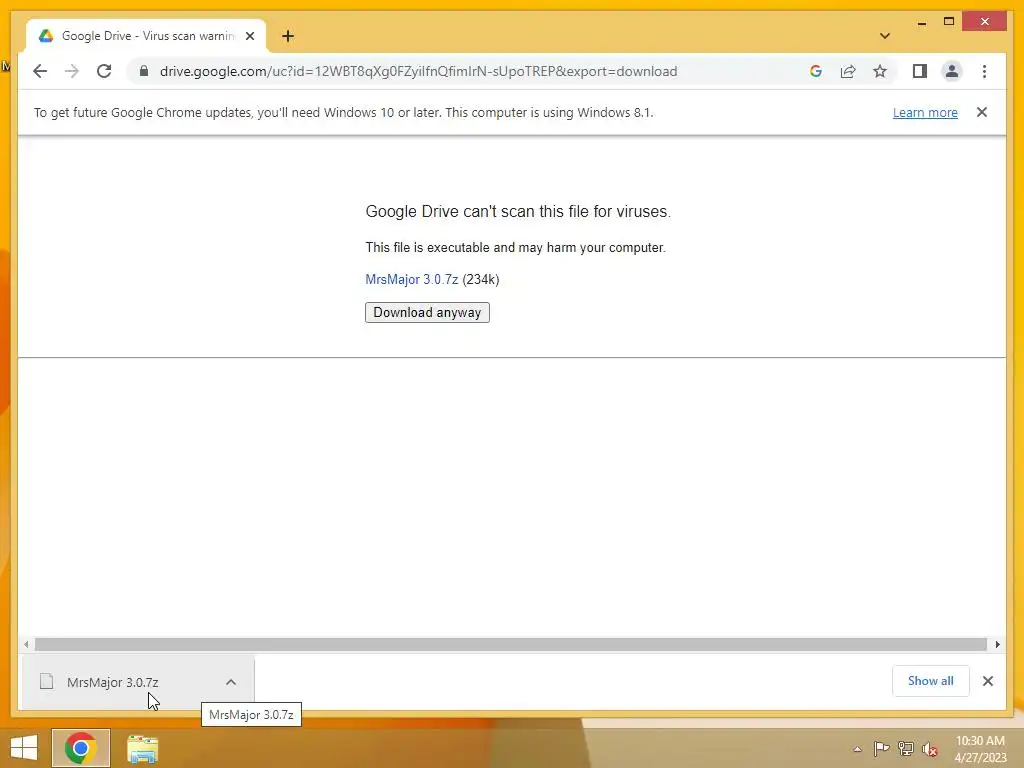Click the Google search icon in address bar
Screen dimensions: 1024x768
click(816, 71)
